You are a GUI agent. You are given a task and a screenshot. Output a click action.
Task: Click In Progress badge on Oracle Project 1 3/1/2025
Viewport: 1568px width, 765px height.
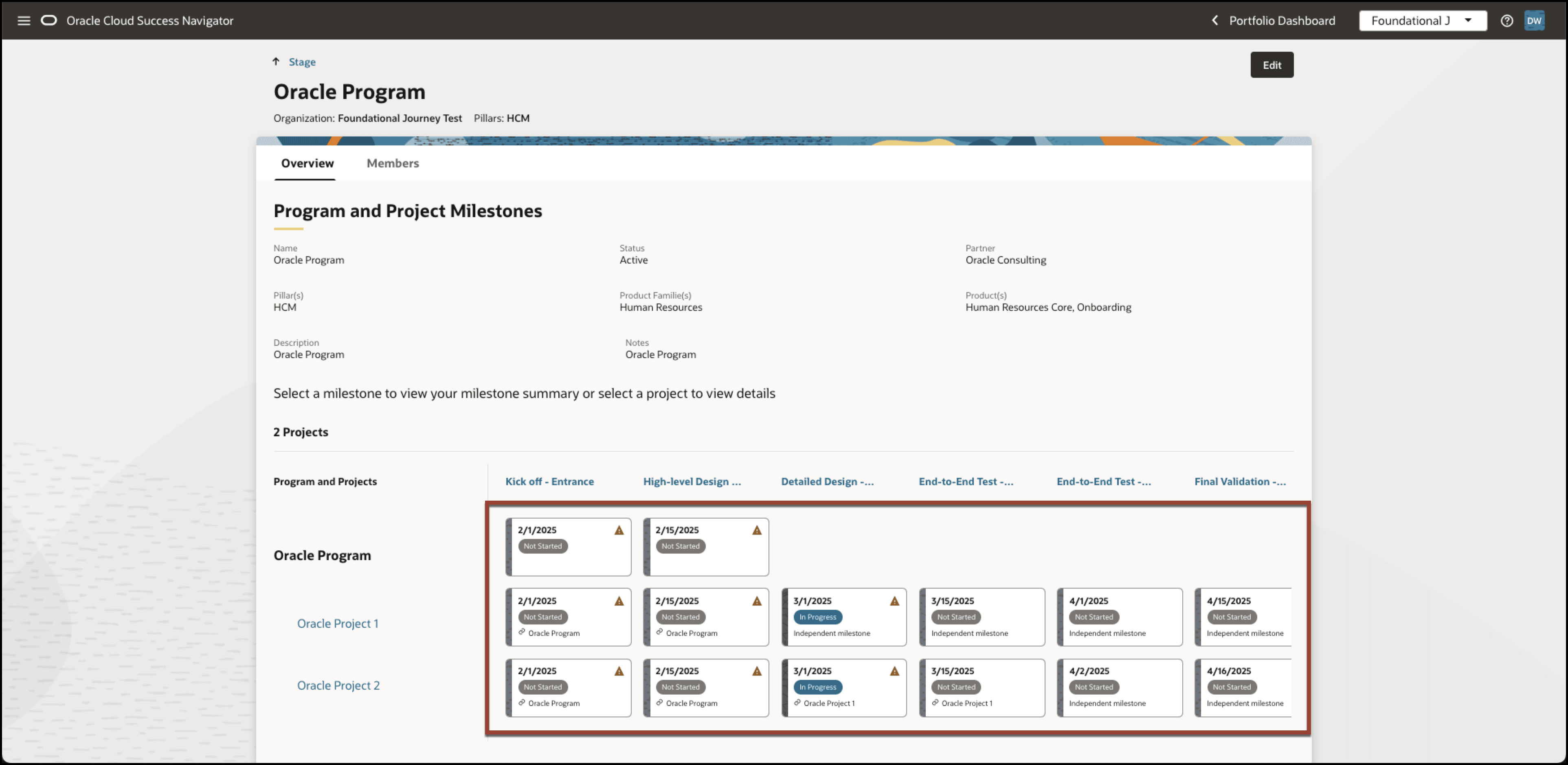click(x=817, y=616)
